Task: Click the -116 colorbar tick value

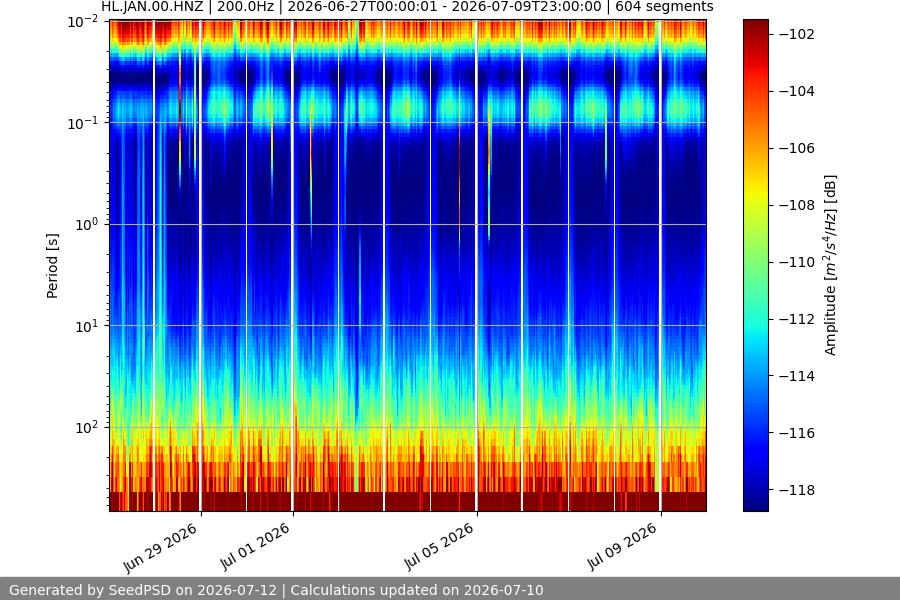Action: 797,433
